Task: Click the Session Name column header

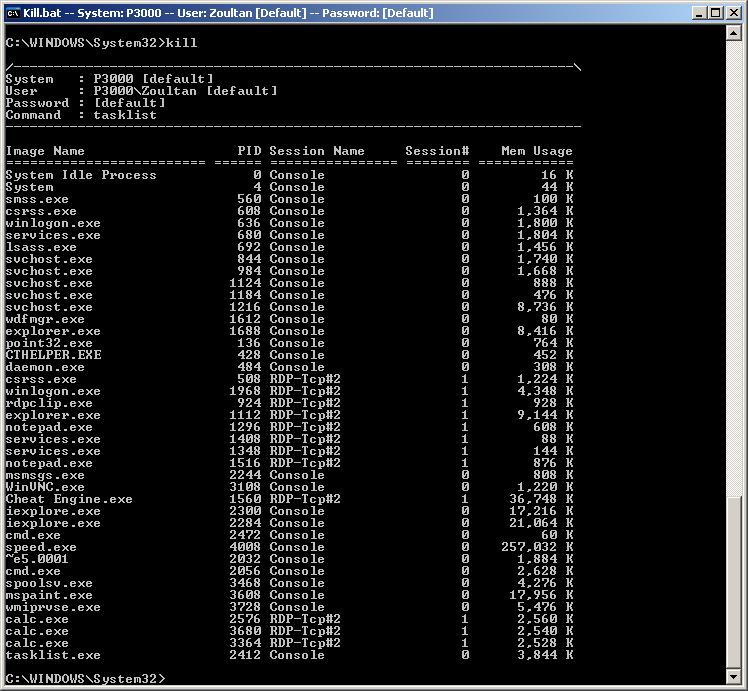Action: tap(317, 151)
